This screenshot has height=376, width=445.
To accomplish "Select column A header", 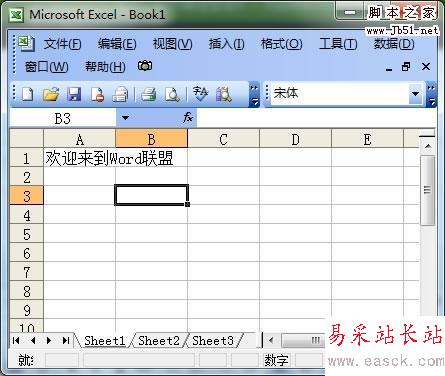I will pos(80,139).
